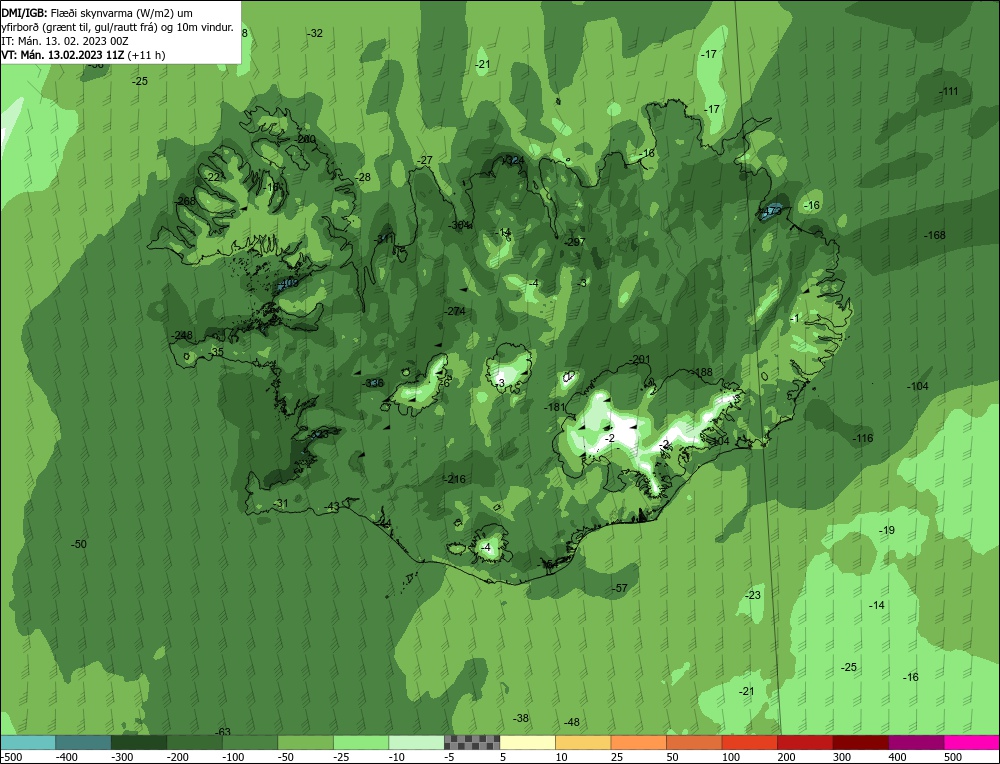Select the pale green swatch between -10 and -5
The width and height of the screenshot is (1000, 764).
pos(416,742)
